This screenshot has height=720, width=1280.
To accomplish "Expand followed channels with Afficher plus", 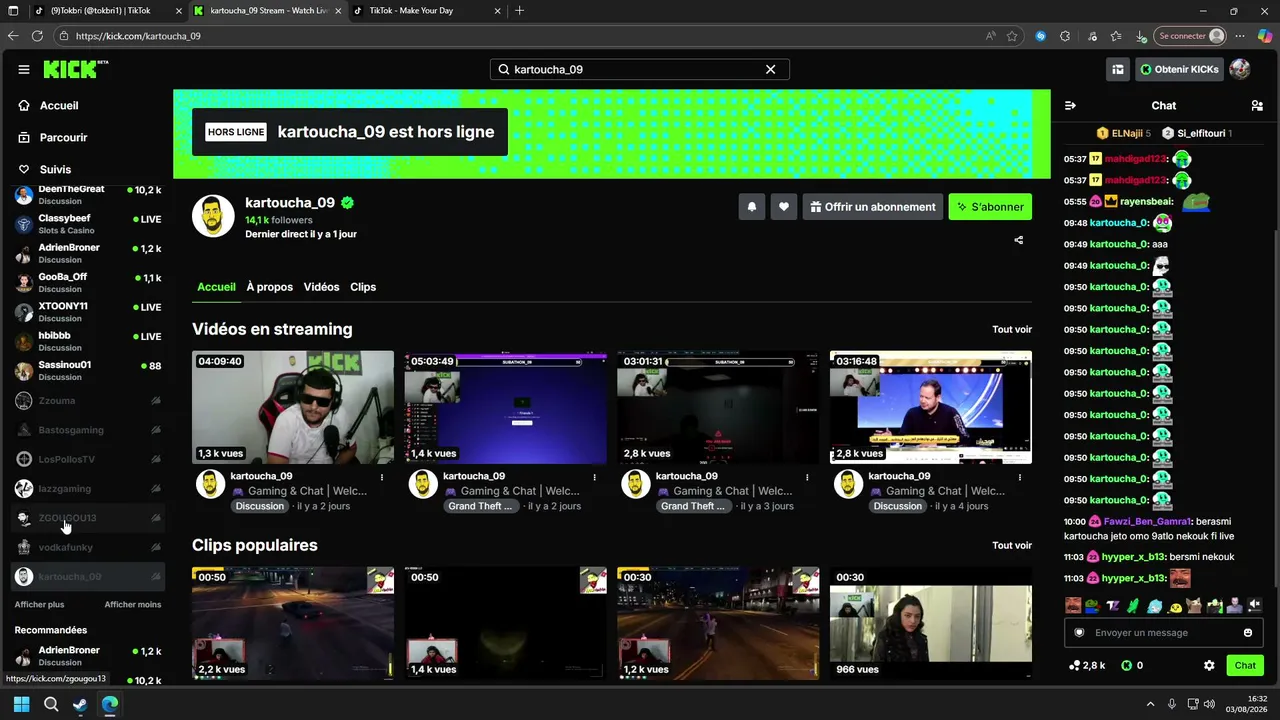I will (x=39, y=605).
